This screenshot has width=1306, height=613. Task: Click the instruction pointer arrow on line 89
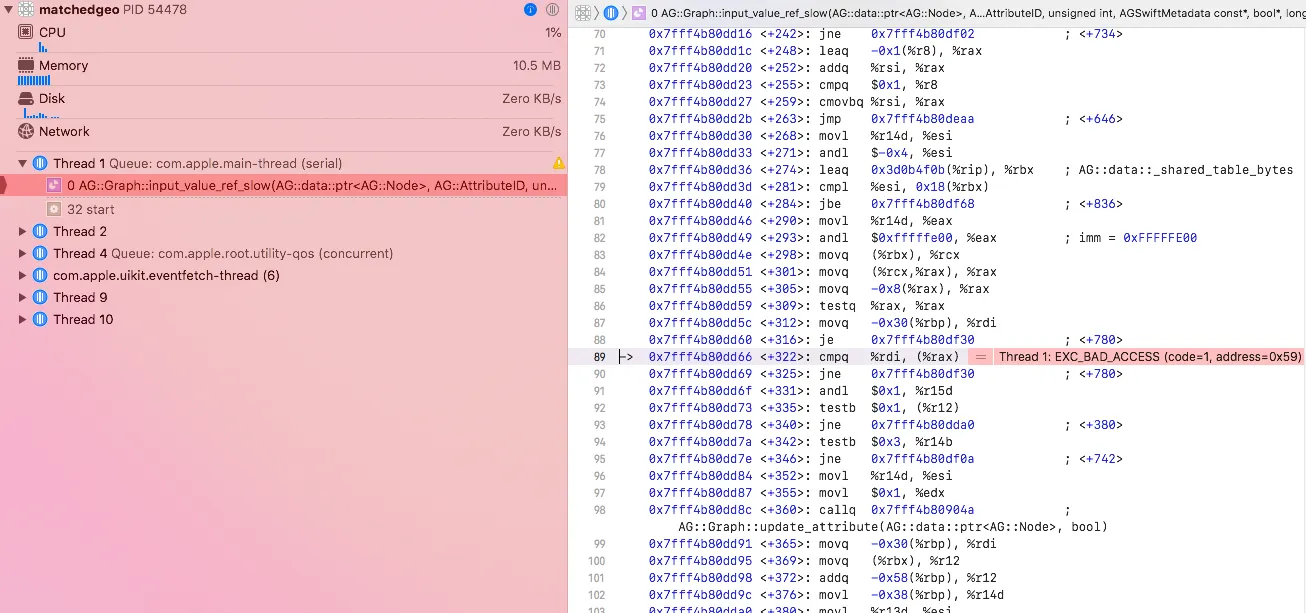626,356
